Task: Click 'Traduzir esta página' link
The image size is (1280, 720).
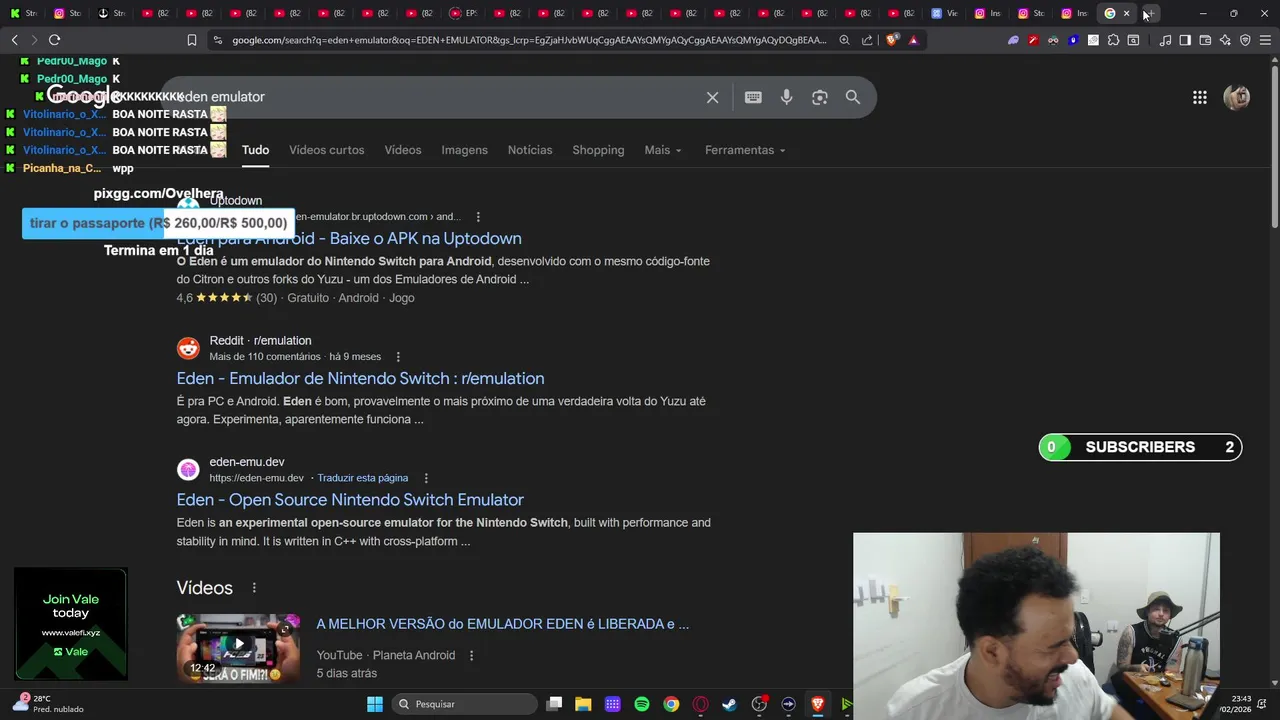Action: (362, 478)
